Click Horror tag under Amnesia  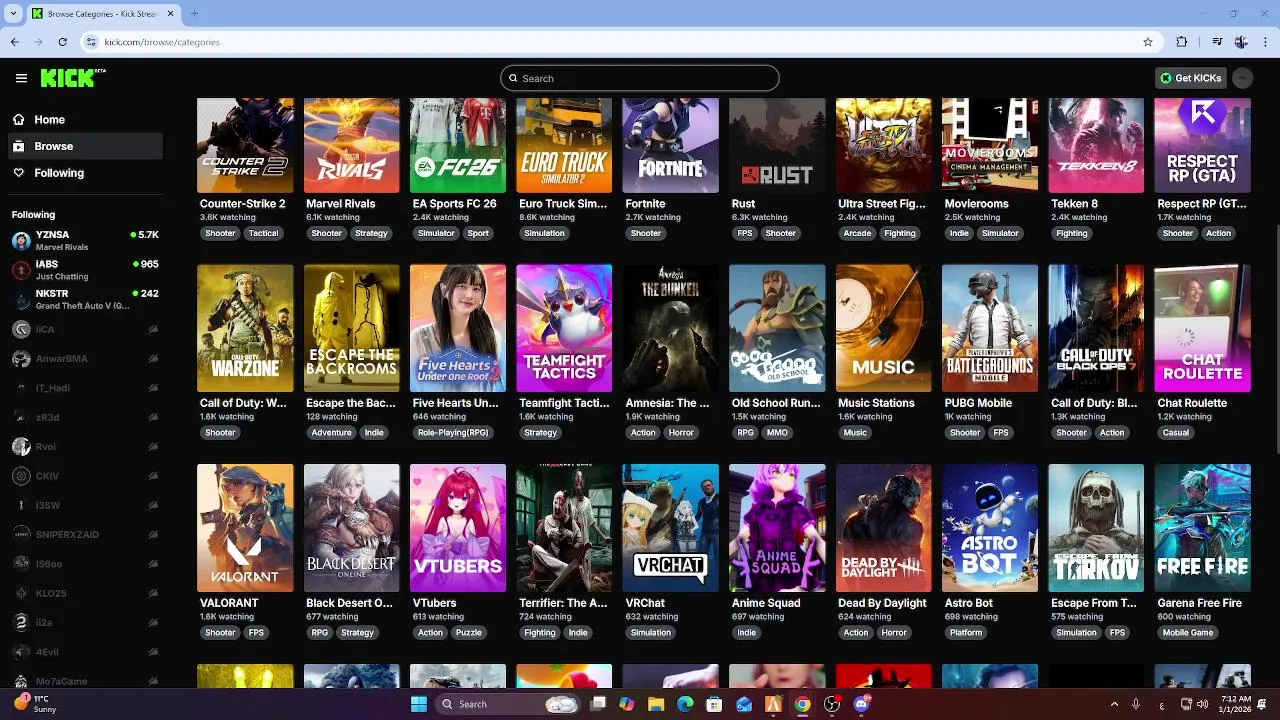click(x=681, y=433)
